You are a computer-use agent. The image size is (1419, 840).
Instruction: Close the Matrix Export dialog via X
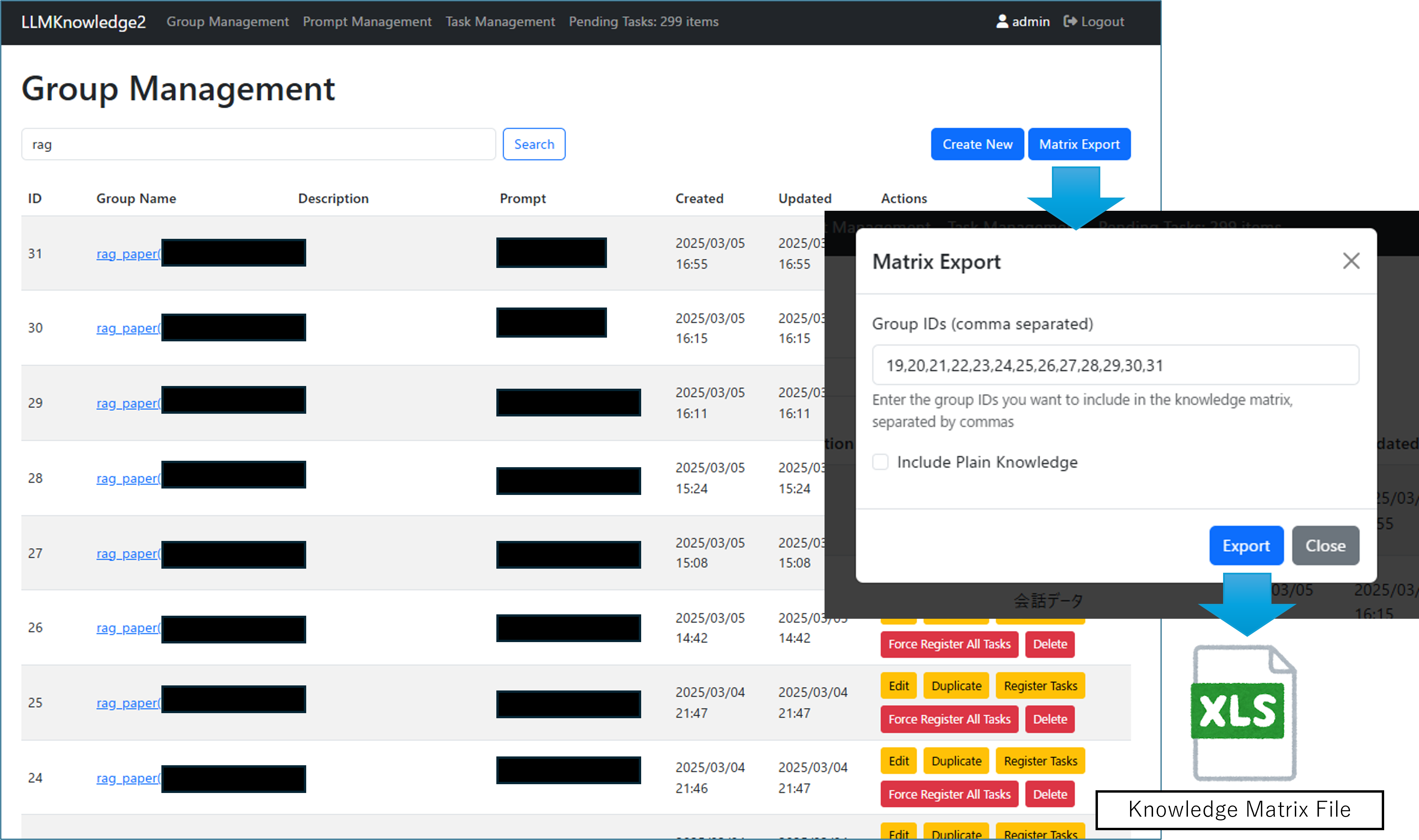click(1352, 261)
